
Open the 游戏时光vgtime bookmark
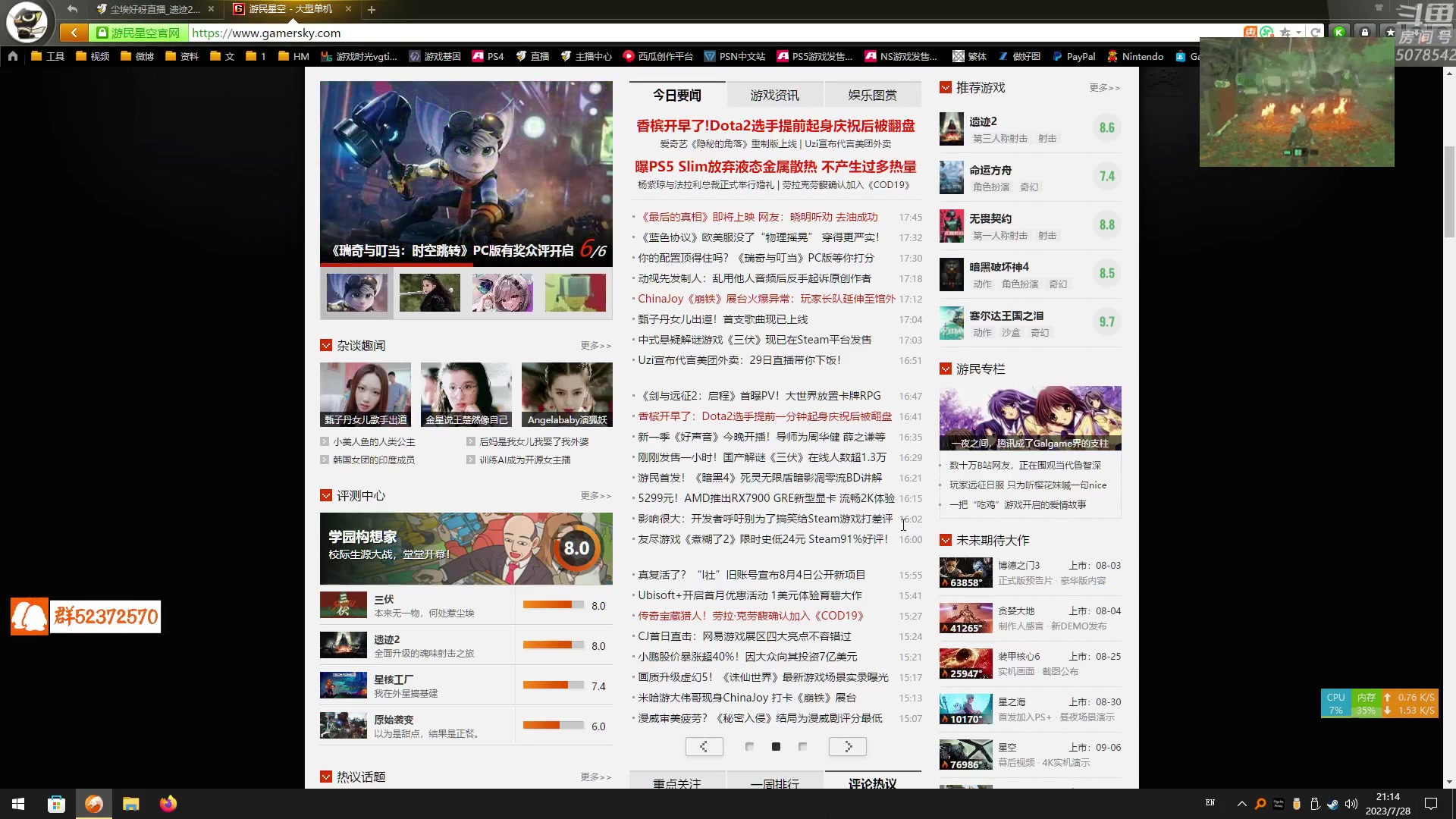coord(359,56)
